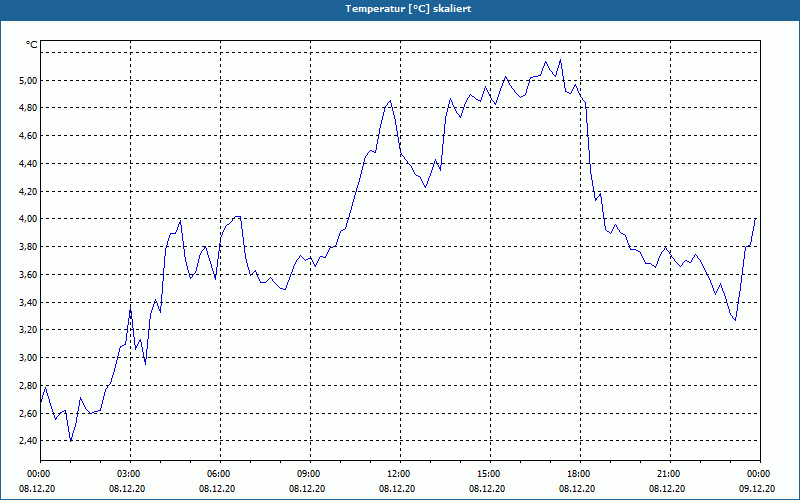800x500 pixels.
Task: Click the 09:00 time label
Action: click(310, 474)
